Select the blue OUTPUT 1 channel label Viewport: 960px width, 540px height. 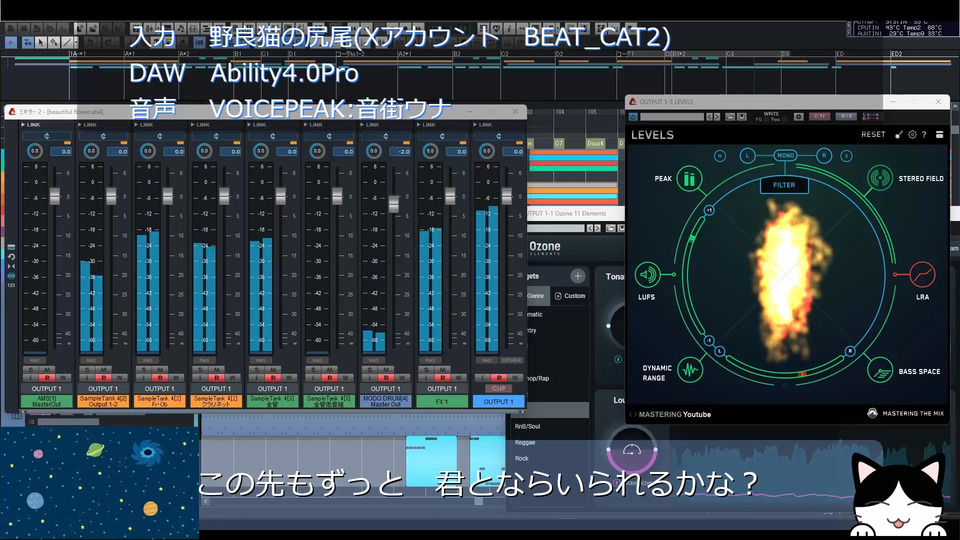tap(498, 402)
